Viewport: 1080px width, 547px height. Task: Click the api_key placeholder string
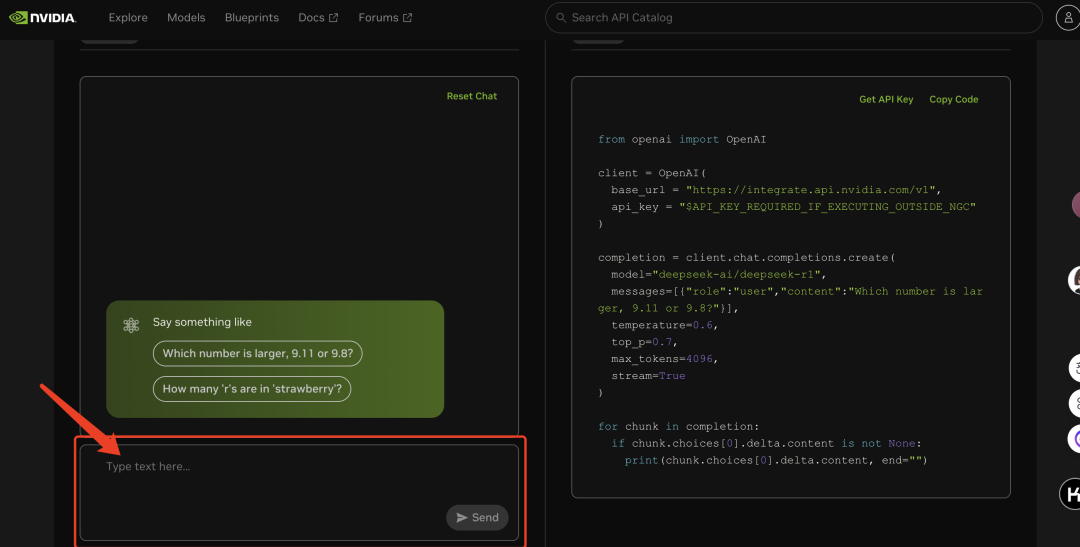point(828,207)
